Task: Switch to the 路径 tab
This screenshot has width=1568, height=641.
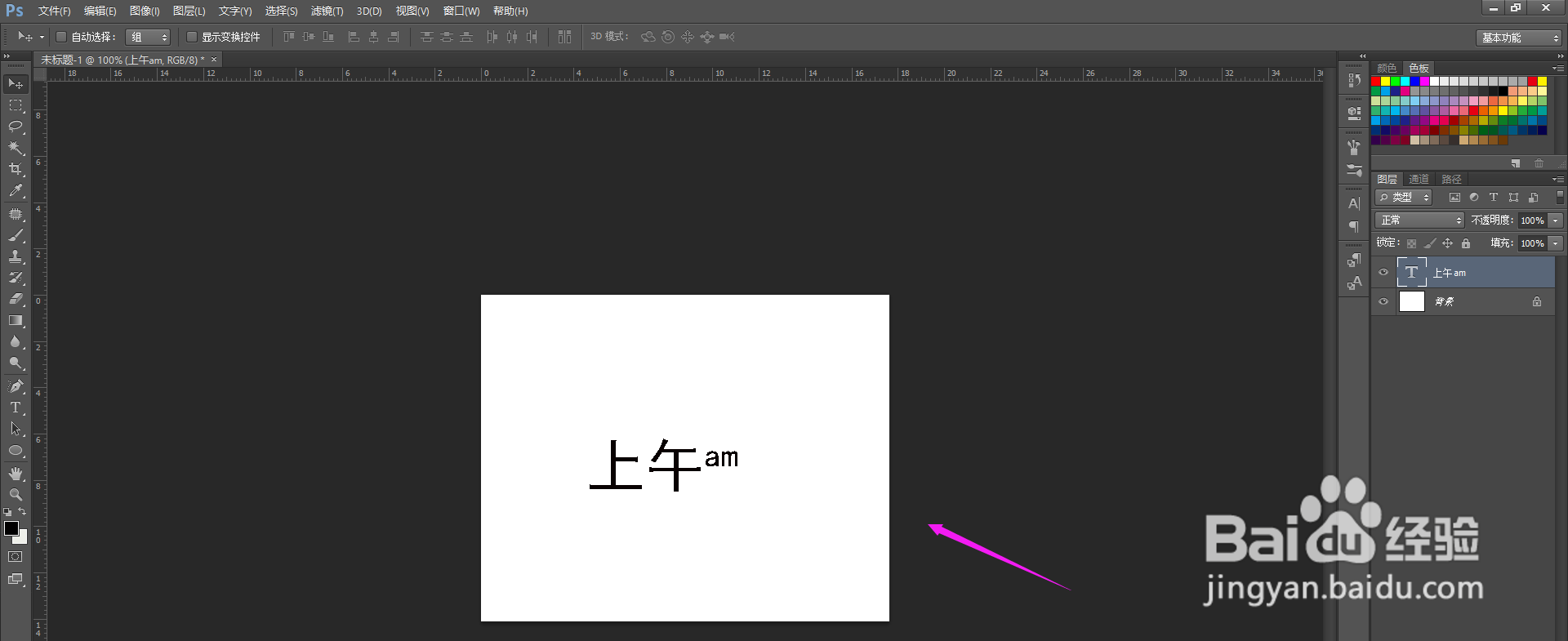Action: (x=1451, y=179)
